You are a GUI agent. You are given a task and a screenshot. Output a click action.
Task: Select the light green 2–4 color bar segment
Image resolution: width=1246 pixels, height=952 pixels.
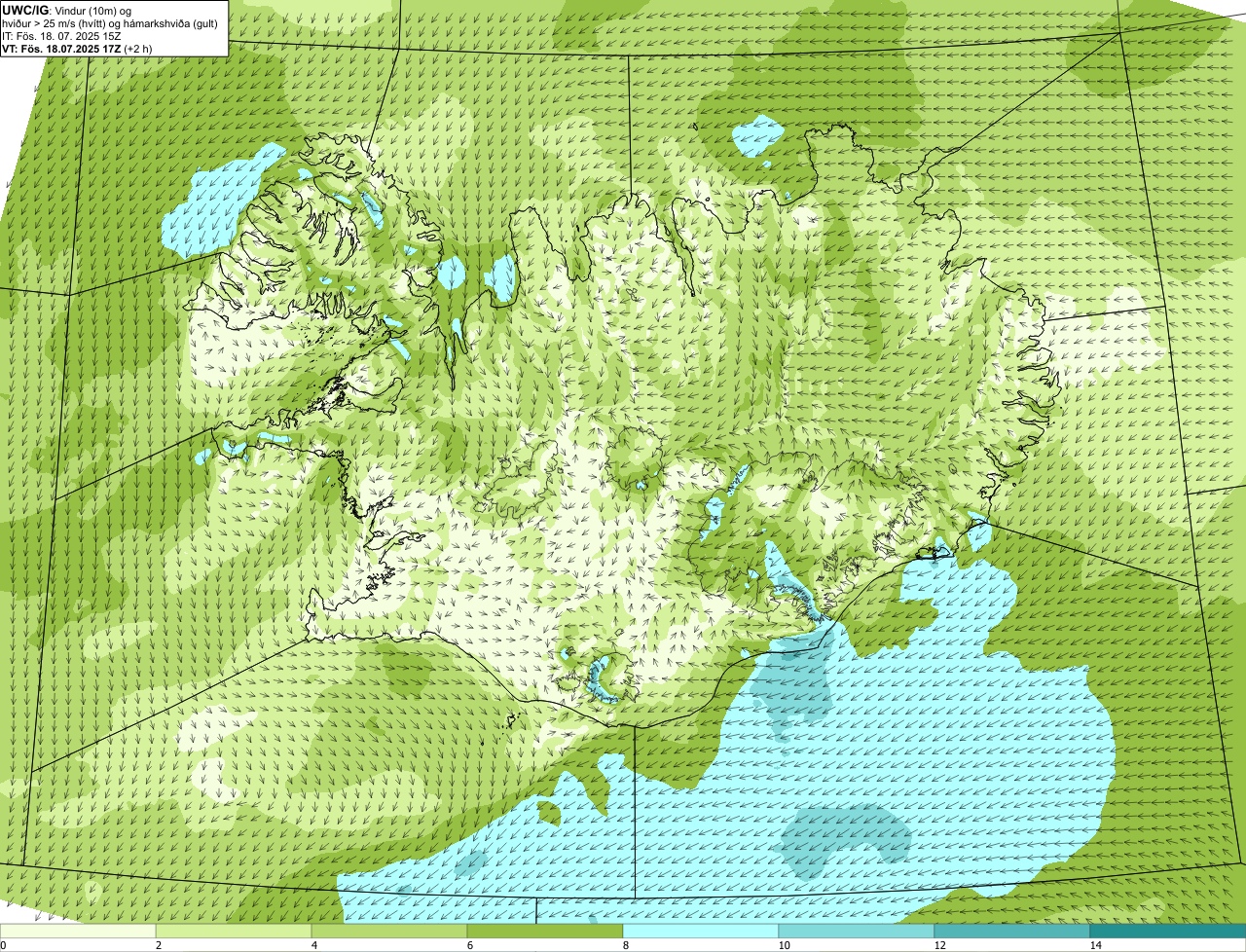234,931
